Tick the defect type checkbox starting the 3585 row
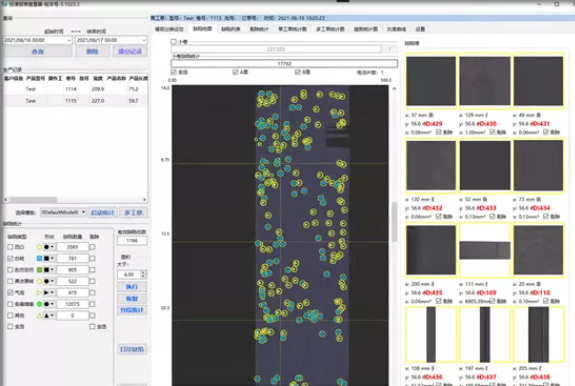Viewport: 575px width, 386px height. [x=10, y=247]
